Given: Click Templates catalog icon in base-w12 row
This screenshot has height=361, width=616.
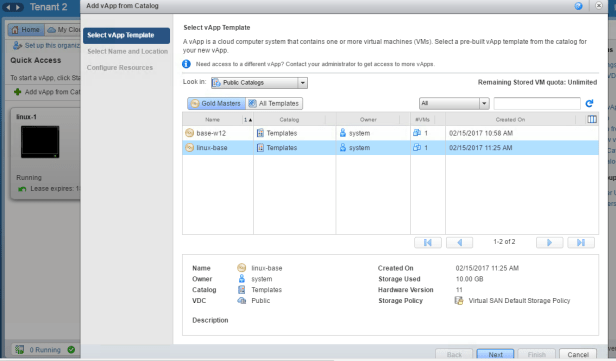Looking at the screenshot, I should point(260,133).
